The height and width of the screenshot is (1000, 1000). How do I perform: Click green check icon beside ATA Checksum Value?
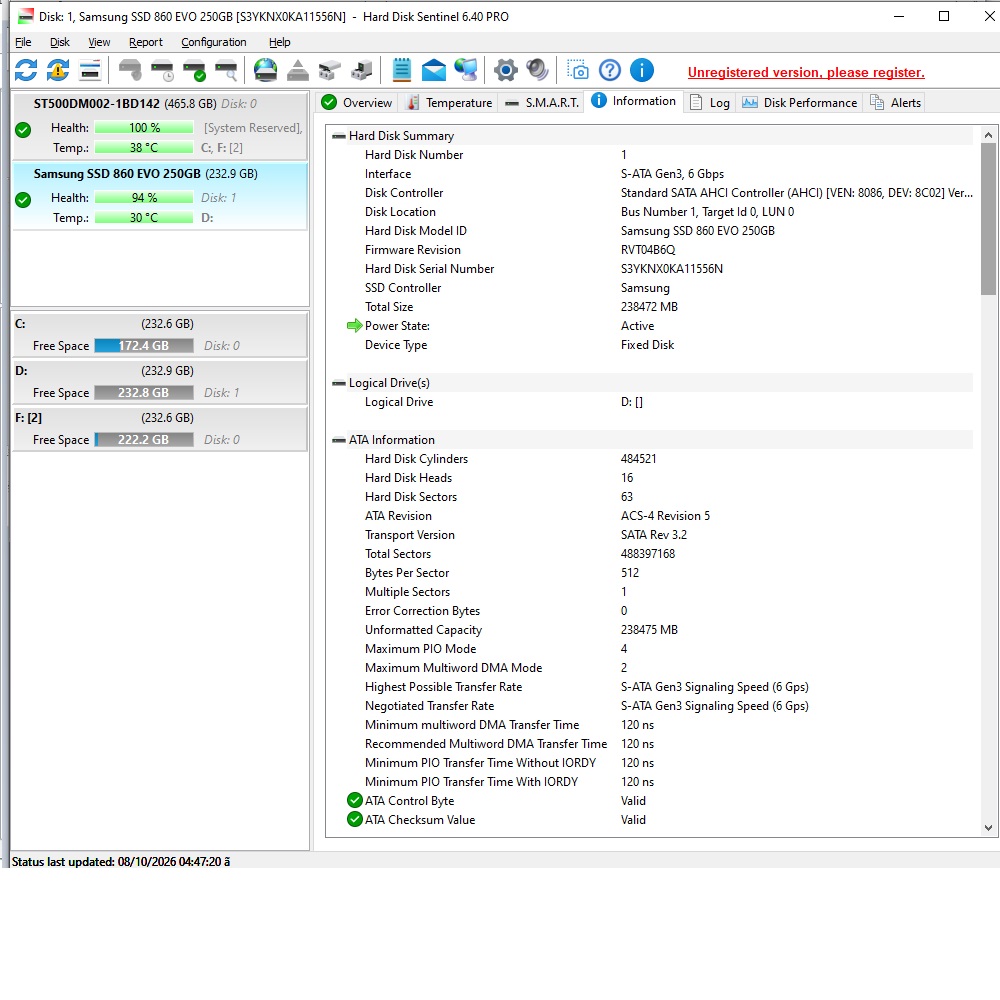point(355,819)
